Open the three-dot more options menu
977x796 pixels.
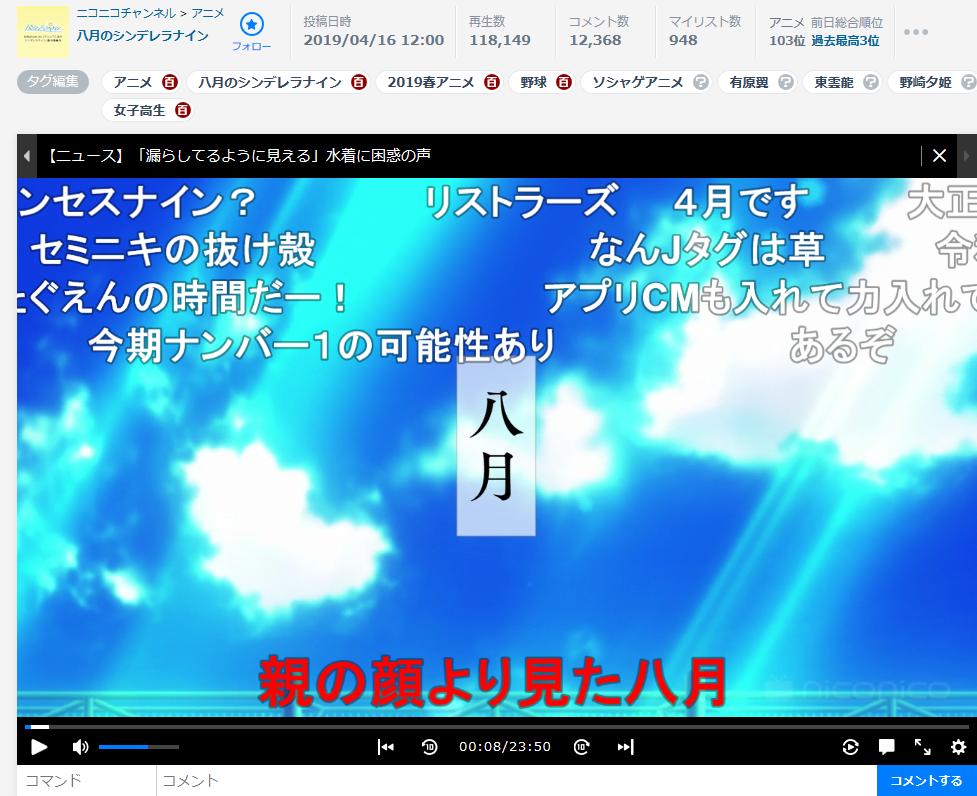pos(916,32)
